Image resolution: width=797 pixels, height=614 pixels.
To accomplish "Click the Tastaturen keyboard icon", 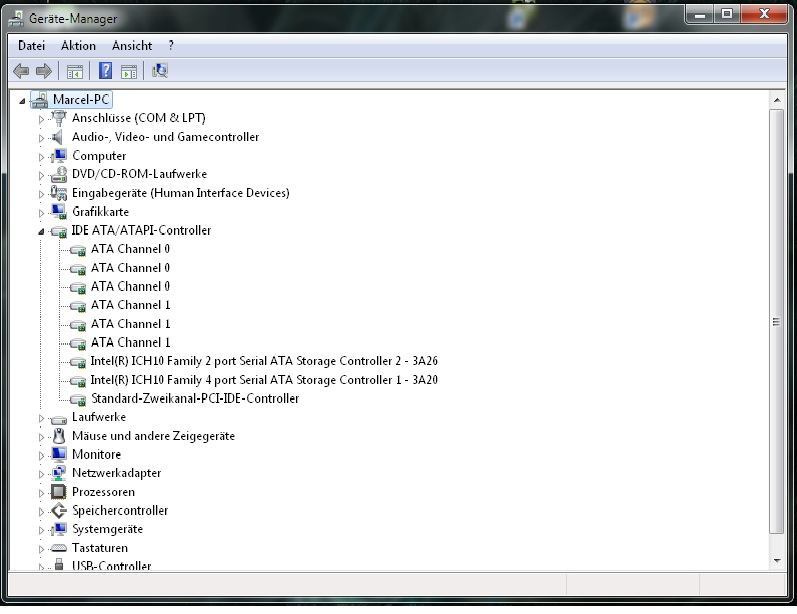I will coord(58,548).
